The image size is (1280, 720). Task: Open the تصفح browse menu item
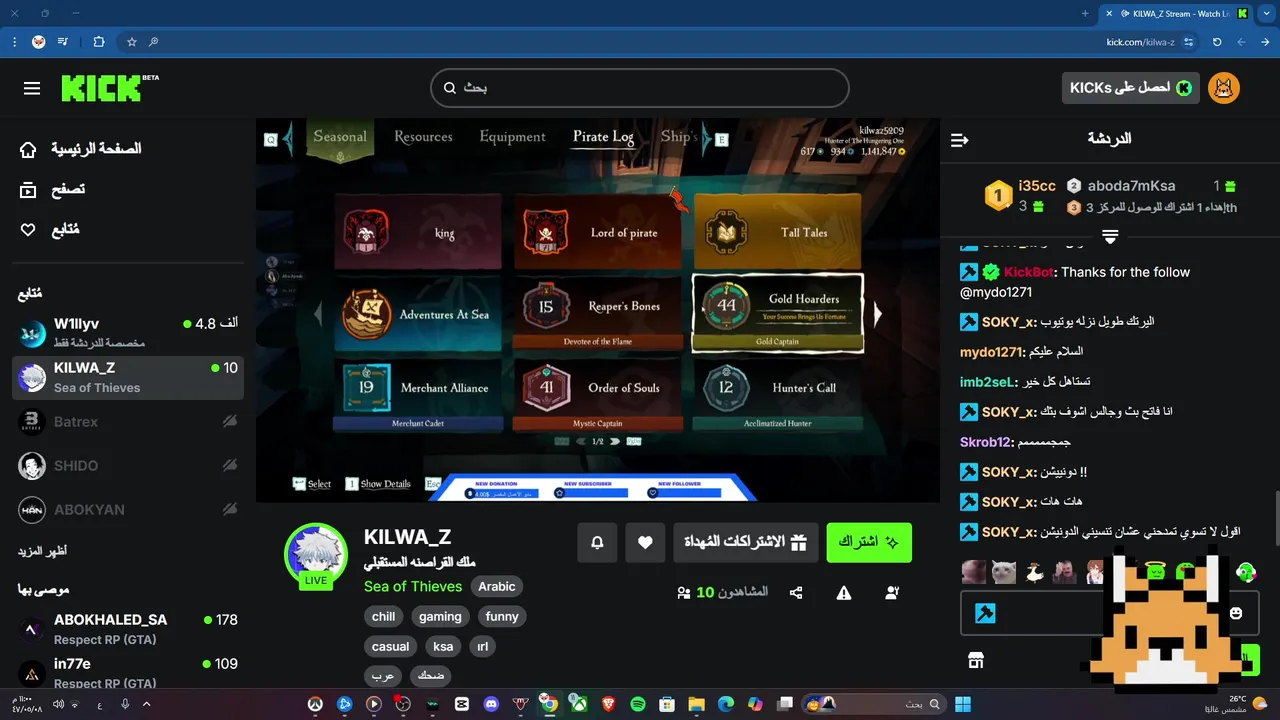tap(68, 189)
